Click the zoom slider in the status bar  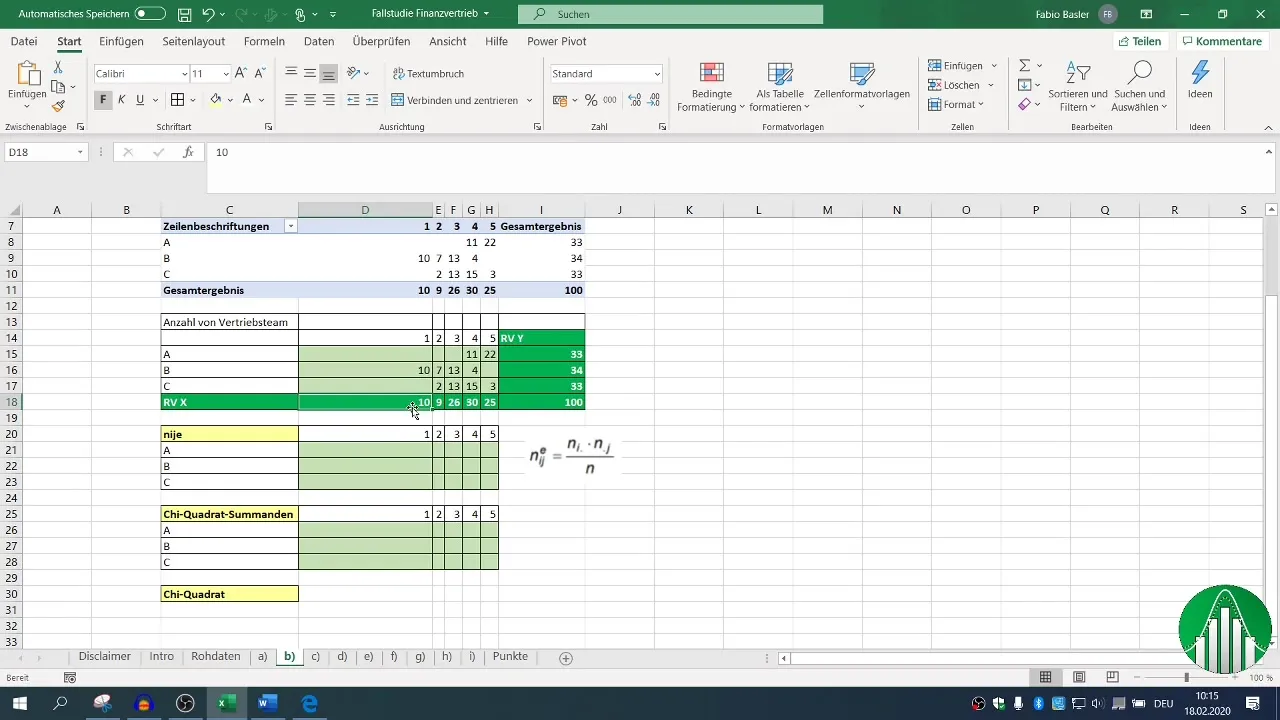pos(1187,677)
